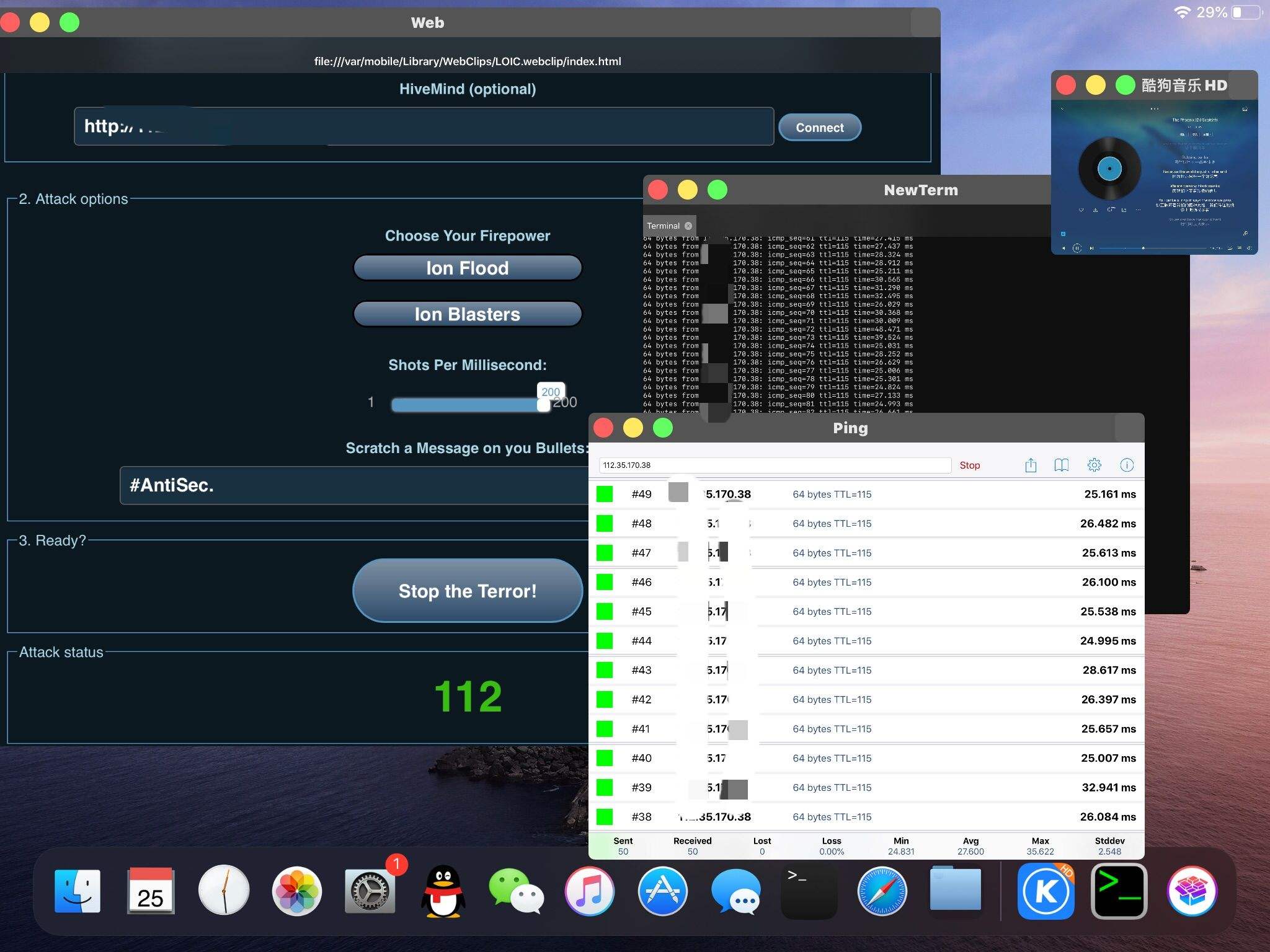Click the LOIC file URL address bar
The image size is (1270, 952).
coord(468,61)
